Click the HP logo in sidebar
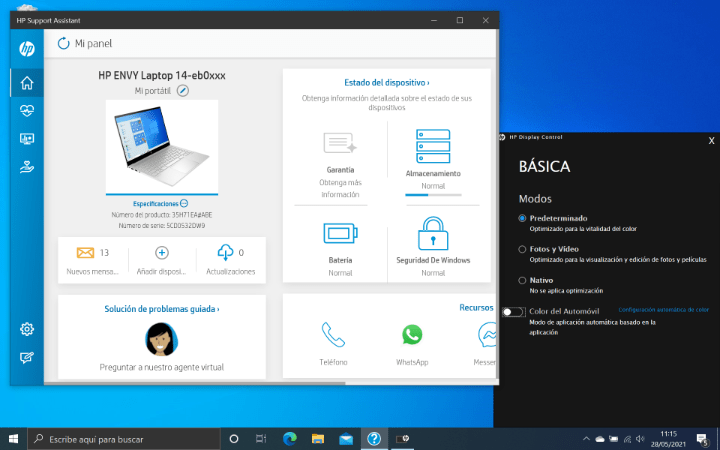The width and height of the screenshot is (720, 450). (x=27, y=49)
